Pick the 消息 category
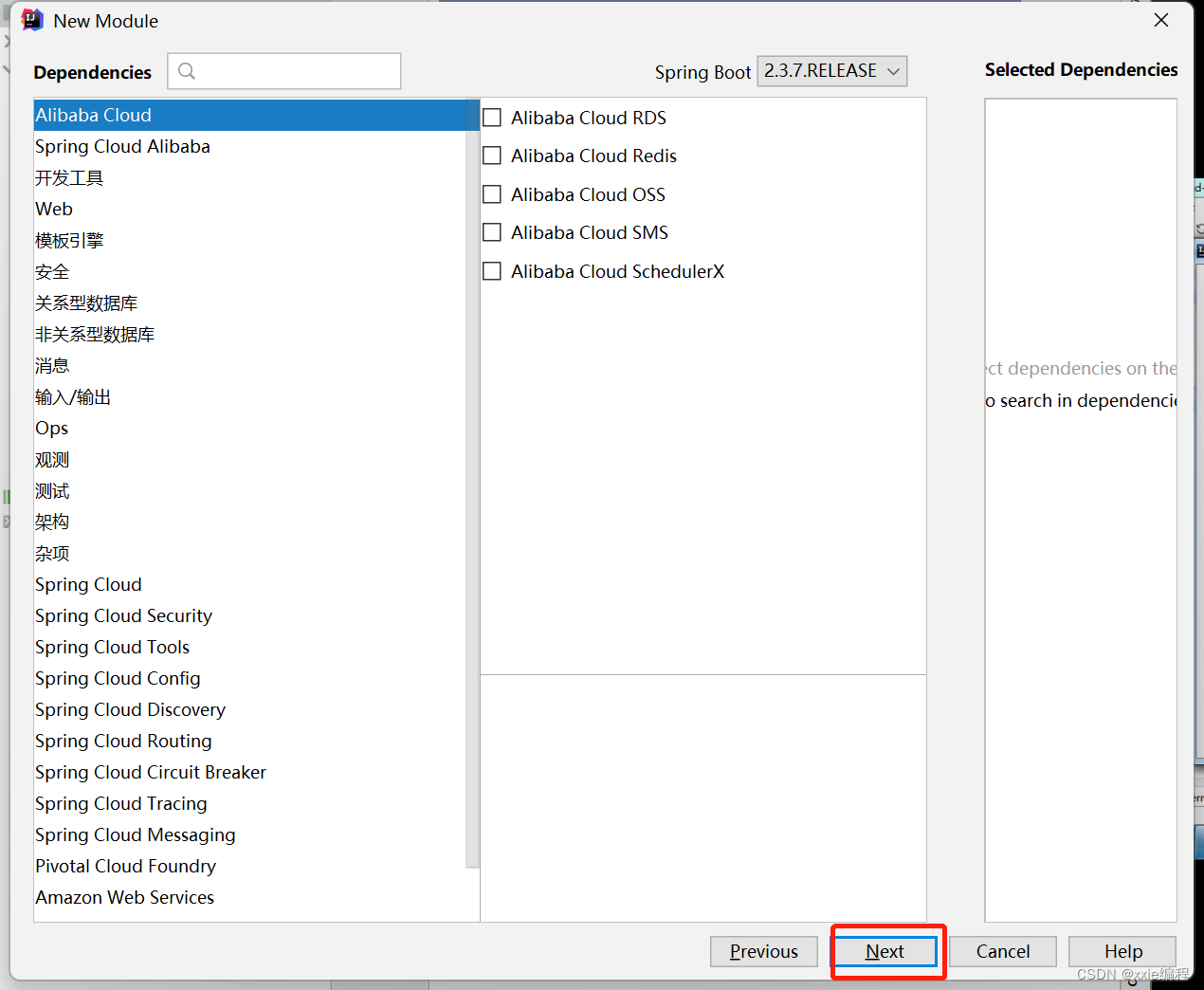The height and width of the screenshot is (990, 1204). pos(250,365)
